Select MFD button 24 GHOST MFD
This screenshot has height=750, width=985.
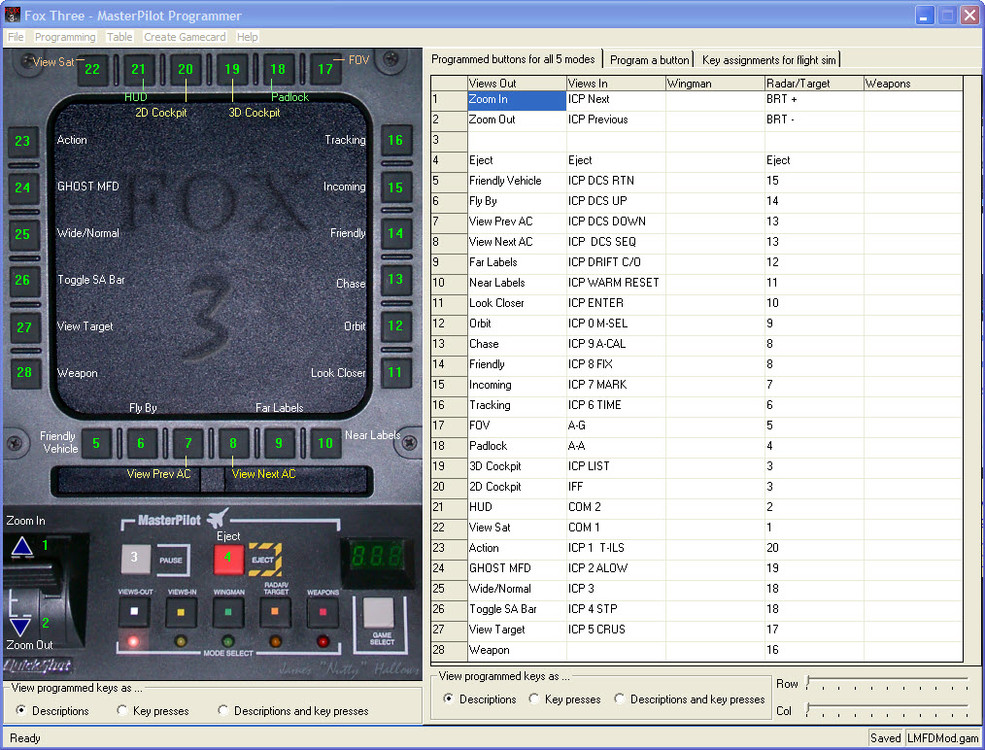(23, 187)
